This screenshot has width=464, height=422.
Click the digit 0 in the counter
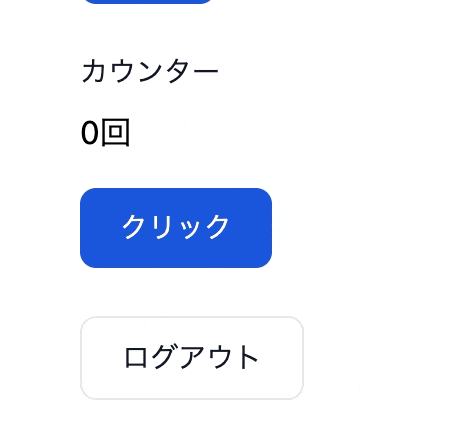tap(90, 133)
